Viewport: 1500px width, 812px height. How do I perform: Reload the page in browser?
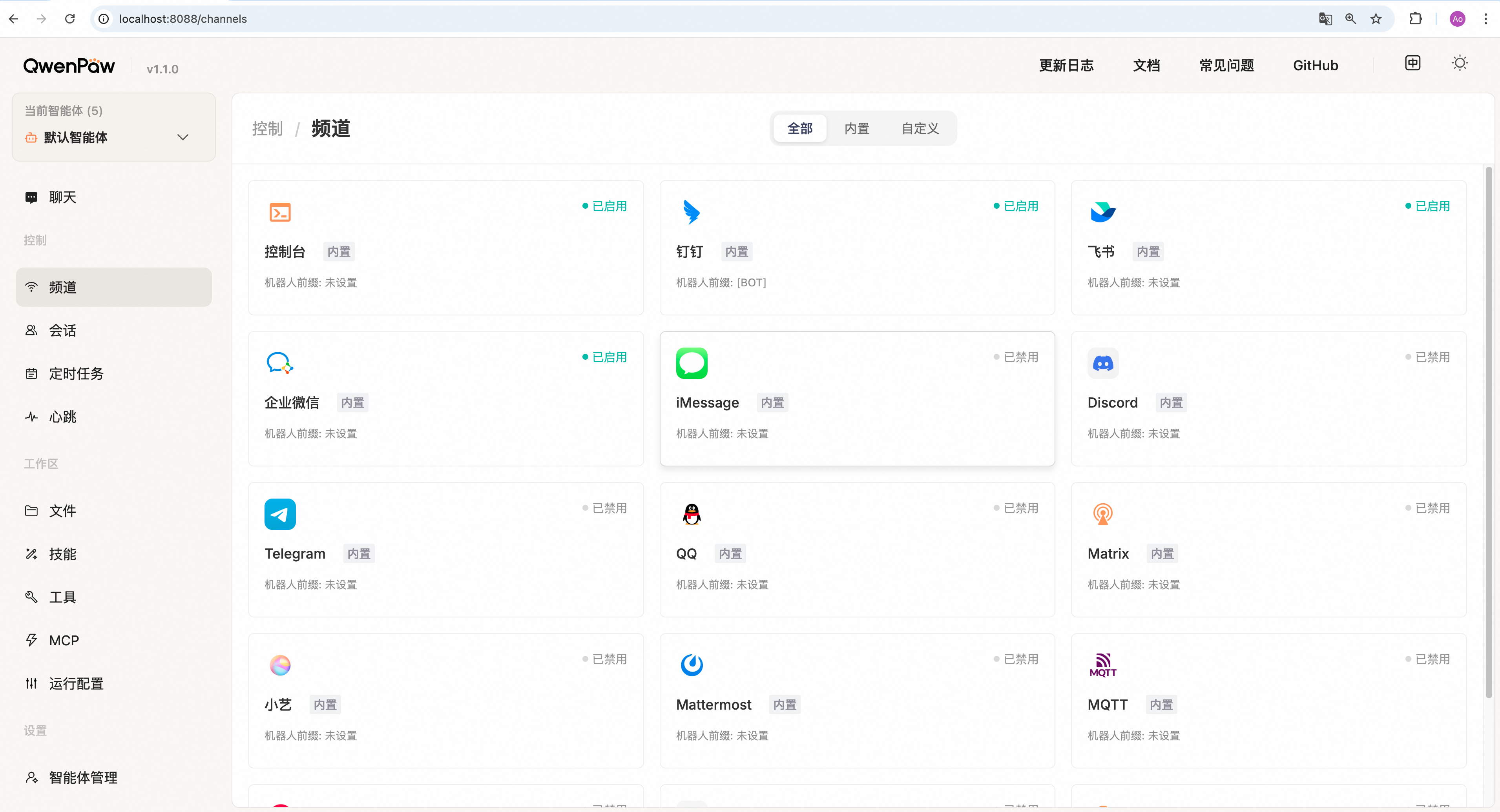(x=70, y=18)
